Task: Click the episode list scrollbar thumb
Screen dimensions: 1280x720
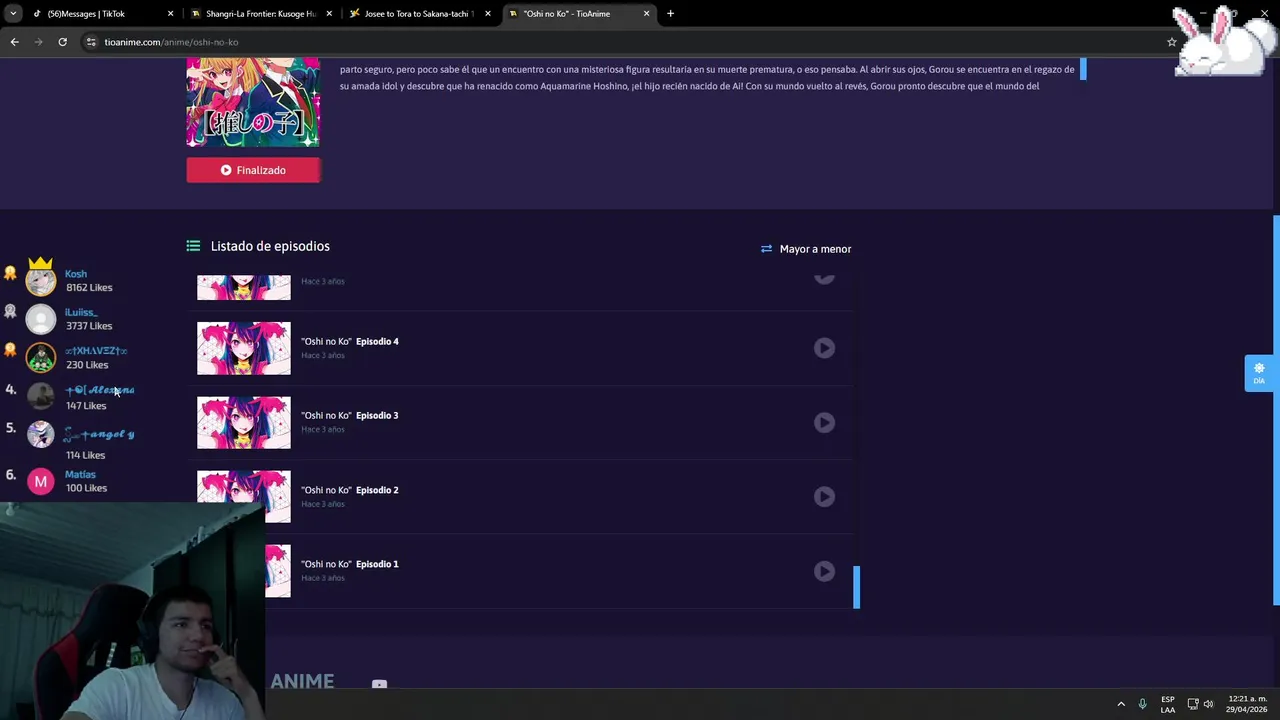Action: pos(856,587)
